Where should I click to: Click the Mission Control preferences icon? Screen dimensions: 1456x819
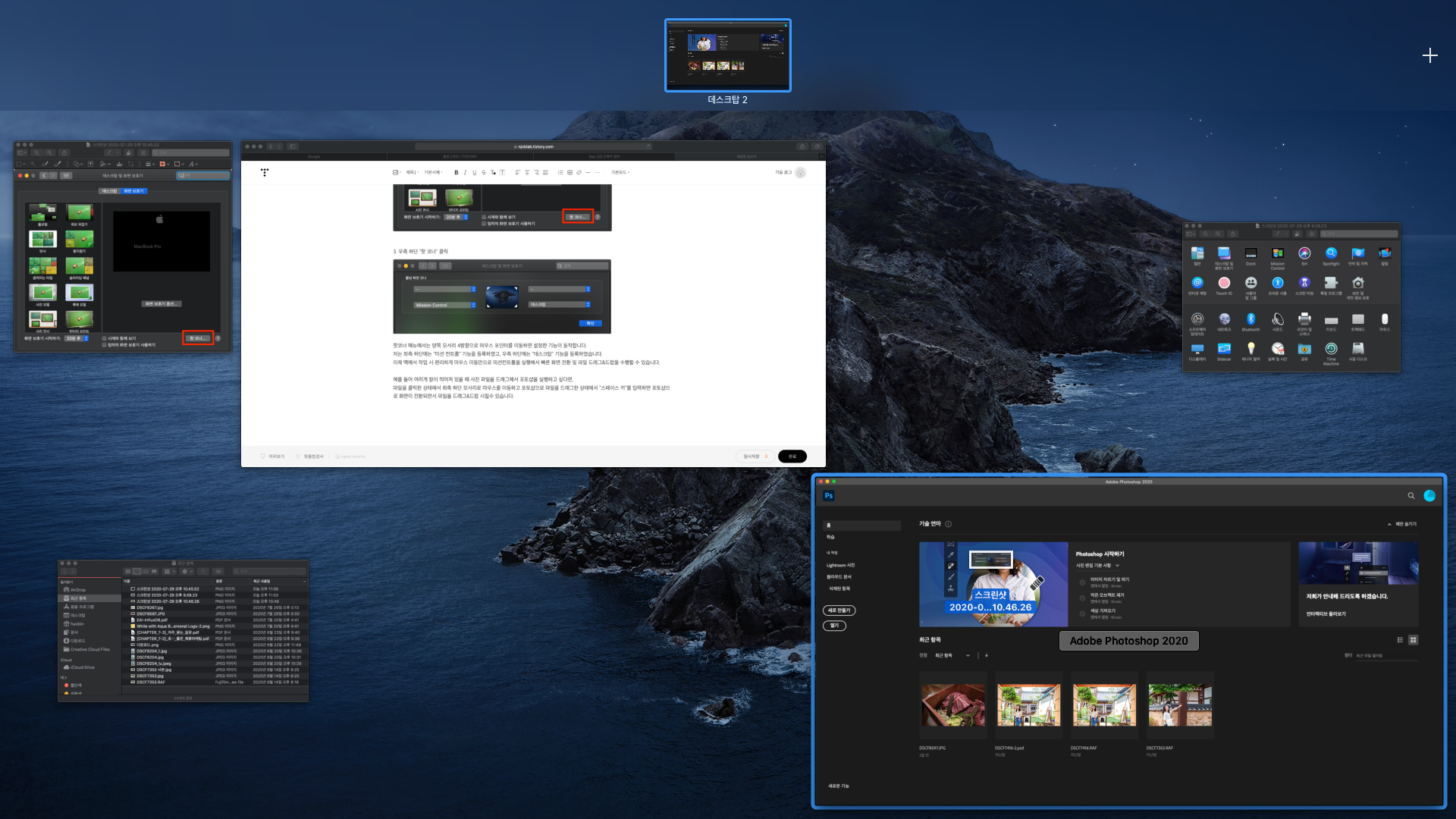click(x=1278, y=253)
